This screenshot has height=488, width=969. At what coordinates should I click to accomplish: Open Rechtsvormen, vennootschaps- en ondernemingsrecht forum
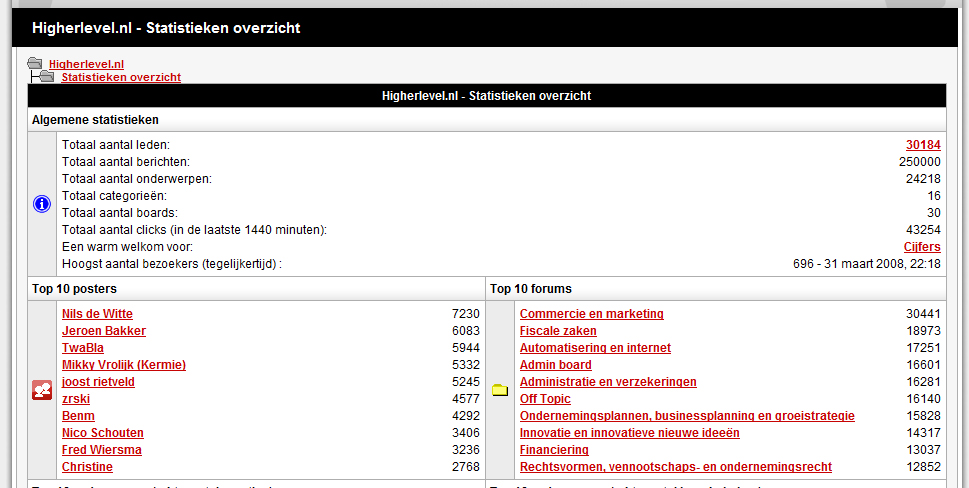[675, 467]
